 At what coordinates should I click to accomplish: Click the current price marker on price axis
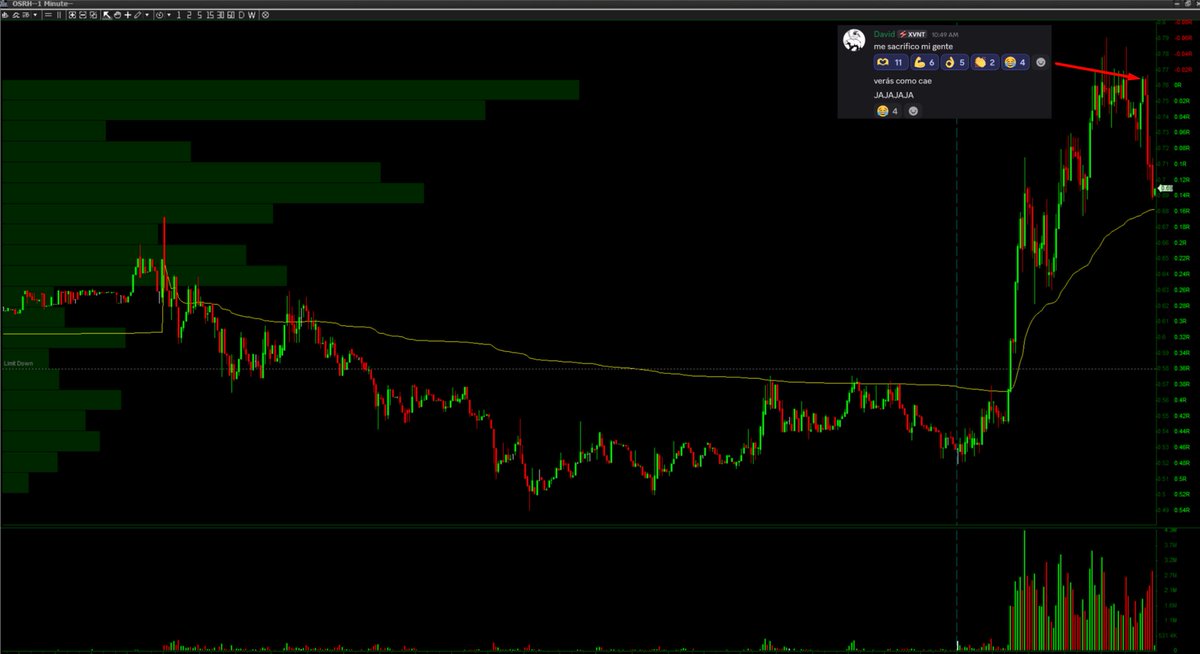(x=1166, y=188)
